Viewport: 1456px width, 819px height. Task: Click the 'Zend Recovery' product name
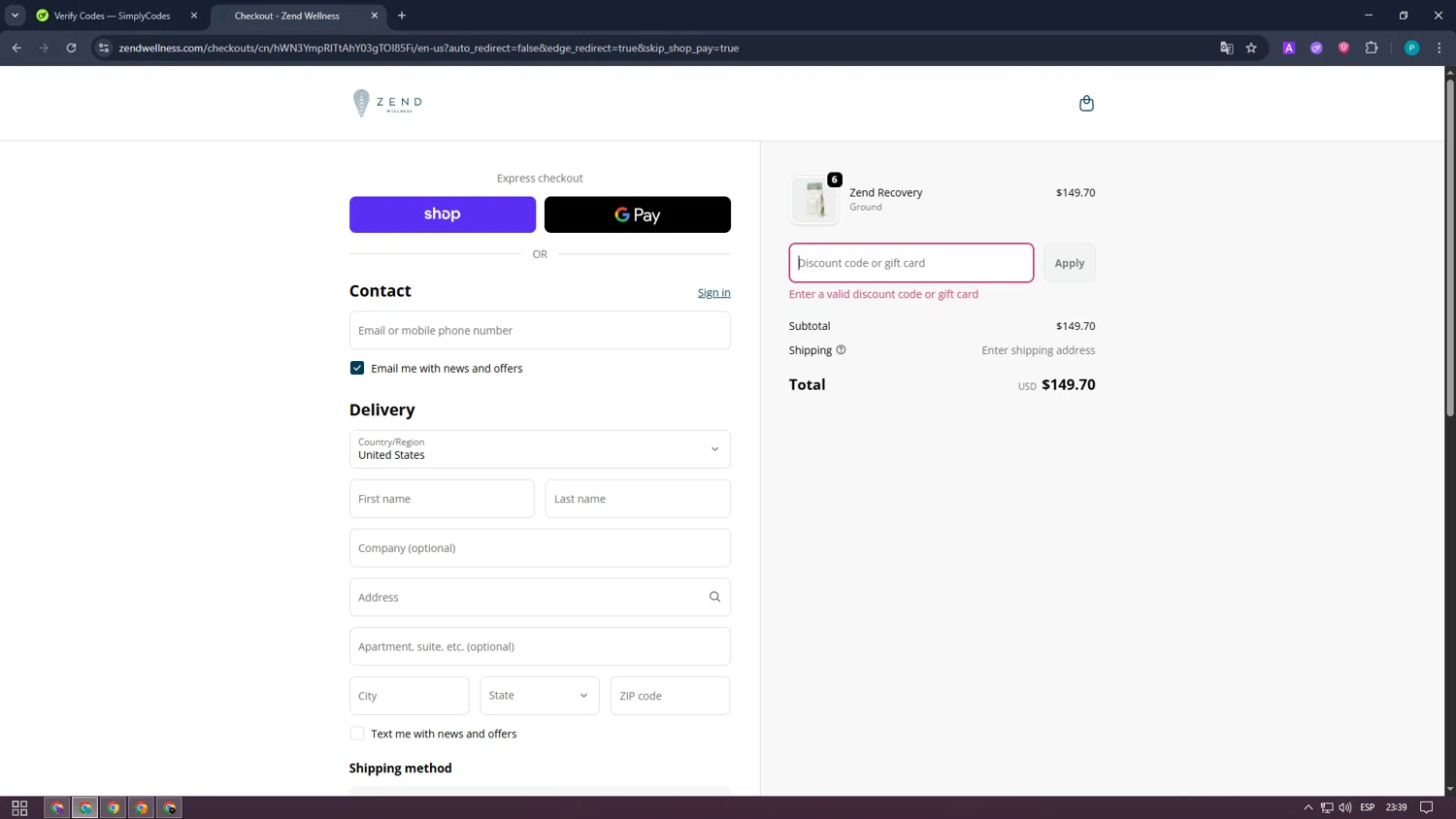[x=886, y=192]
